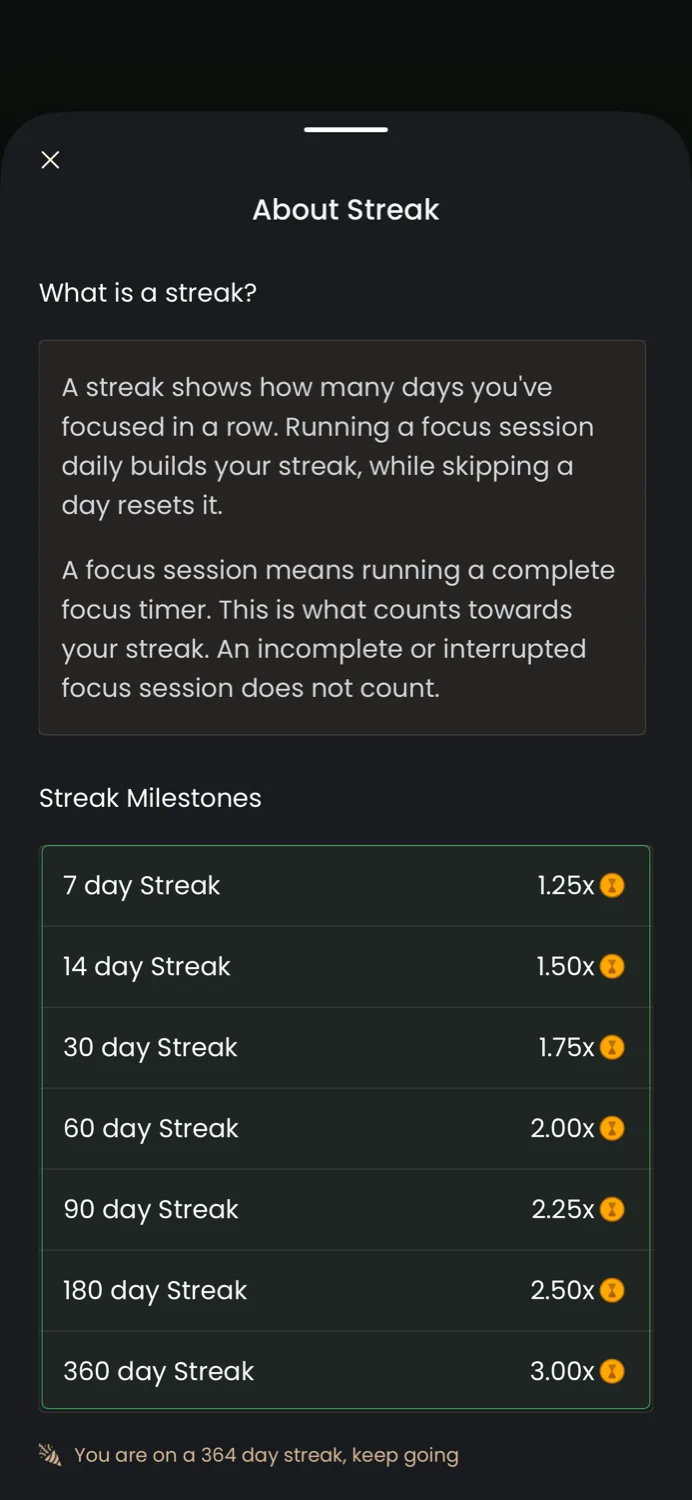Click the About Streak title

click(x=345, y=210)
